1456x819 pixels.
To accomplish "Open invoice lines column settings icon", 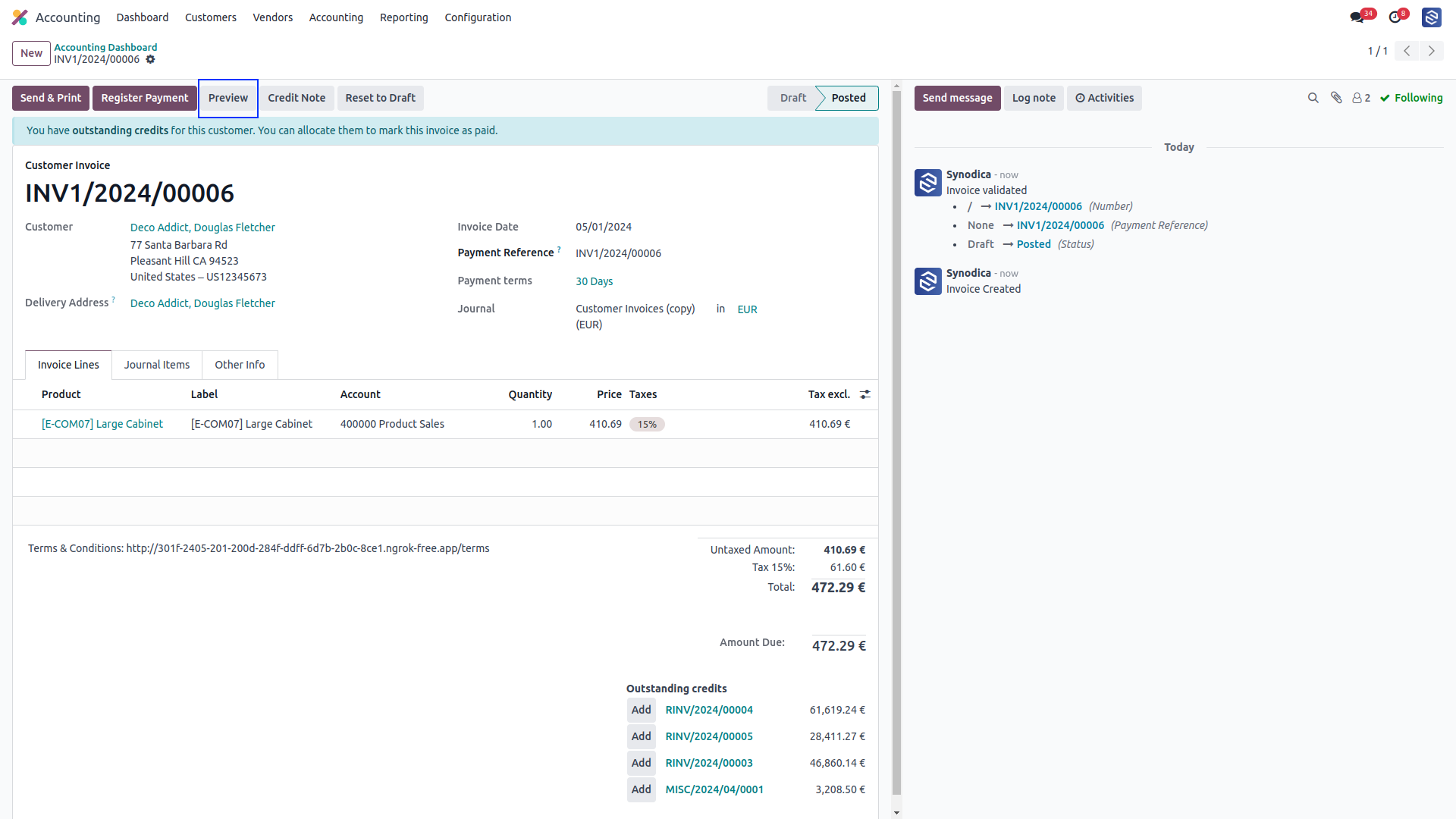I will [865, 394].
